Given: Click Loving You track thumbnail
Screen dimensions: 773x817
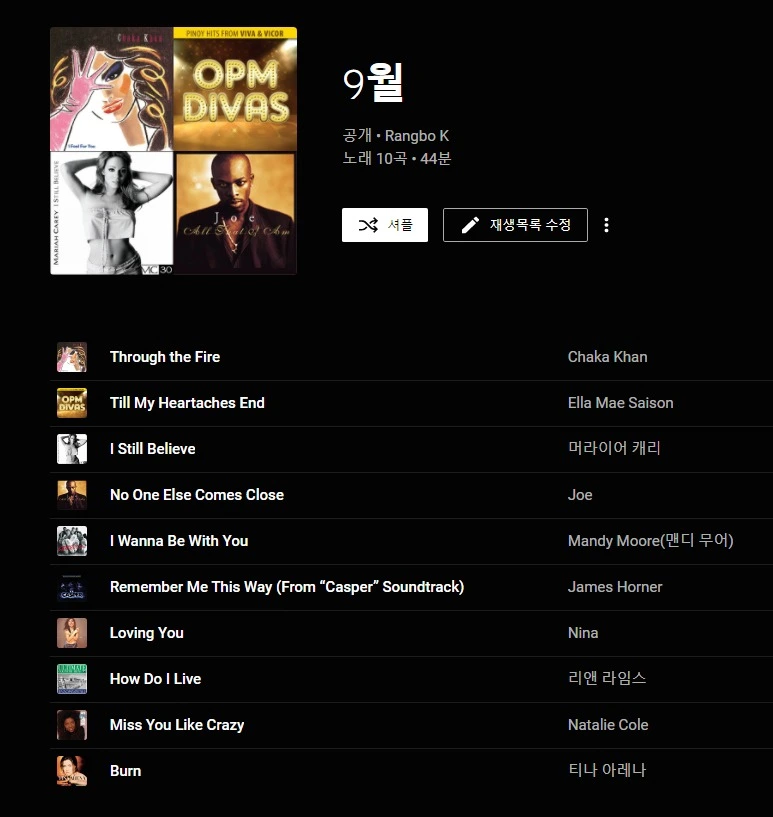Looking at the screenshot, I should point(72,633).
